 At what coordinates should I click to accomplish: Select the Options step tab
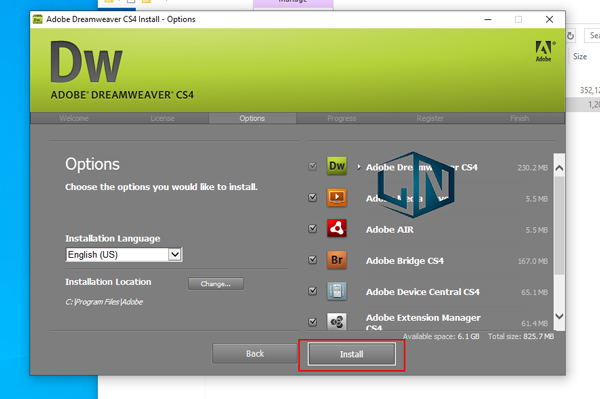[252, 118]
